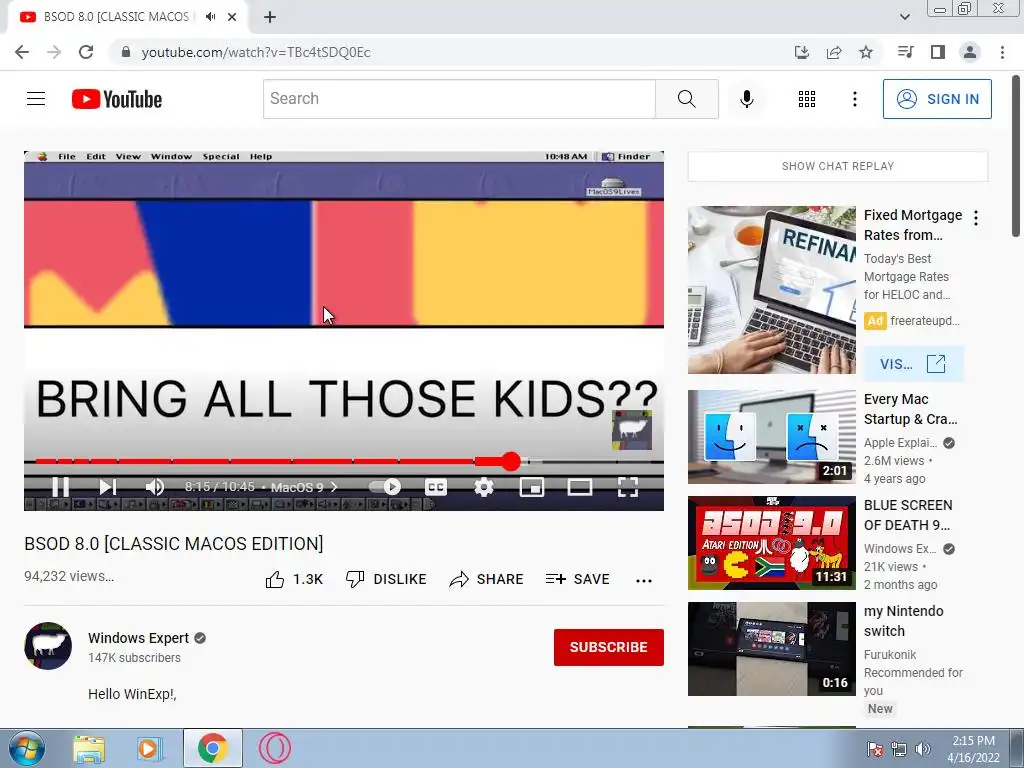This screenshot has height=768, width=1024.
Task: Install app via address bar icon
Action: coord(801,52)
